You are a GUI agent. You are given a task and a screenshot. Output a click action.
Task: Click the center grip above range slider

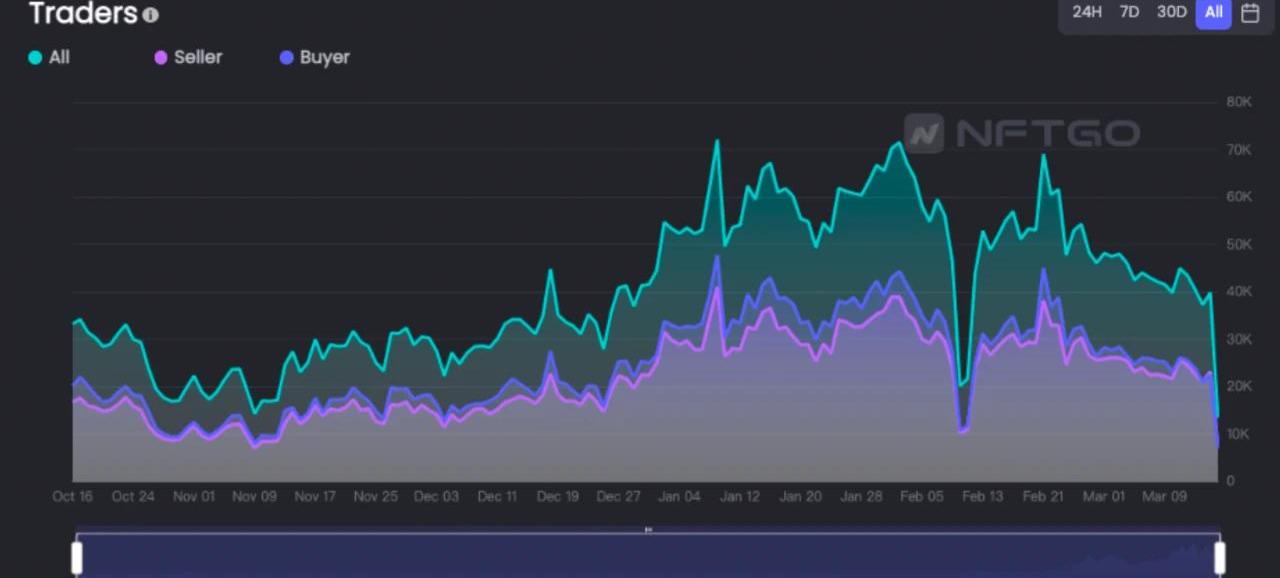(648, 529)
